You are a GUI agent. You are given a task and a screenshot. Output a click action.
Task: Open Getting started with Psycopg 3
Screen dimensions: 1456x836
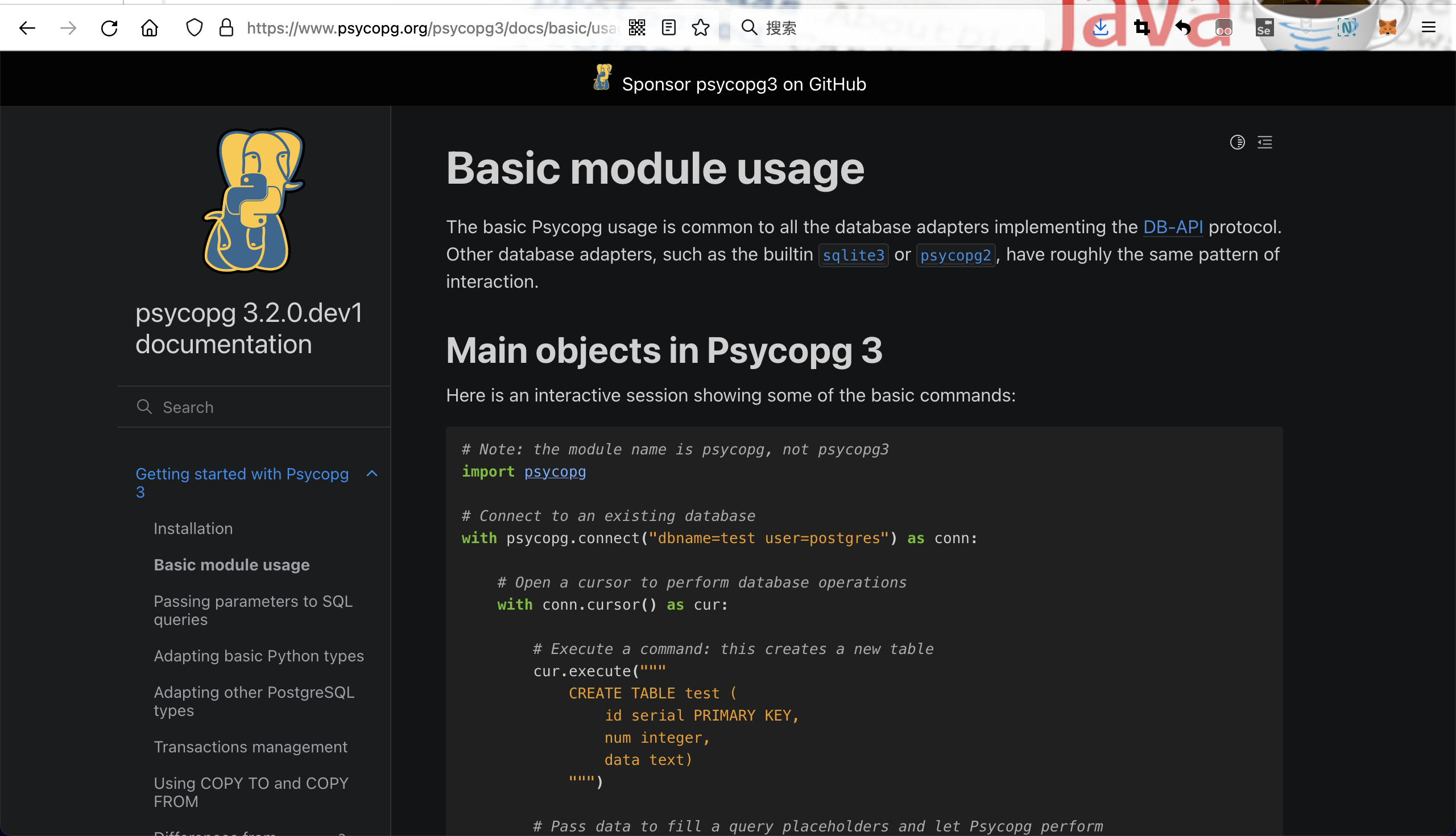pos(242,483)
